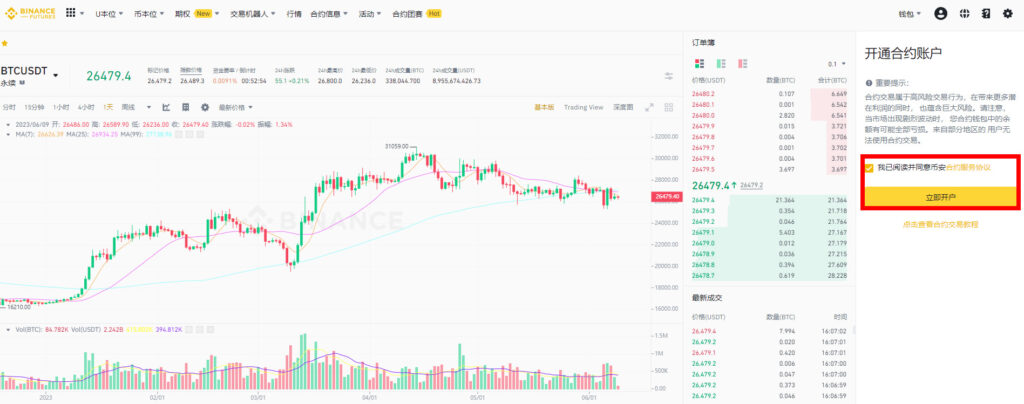The width and height of the screenshot is (1024, 404).
Task: Click the multi-chart grid layout icon
Action: pyautogui.click(x=669, y=107)
